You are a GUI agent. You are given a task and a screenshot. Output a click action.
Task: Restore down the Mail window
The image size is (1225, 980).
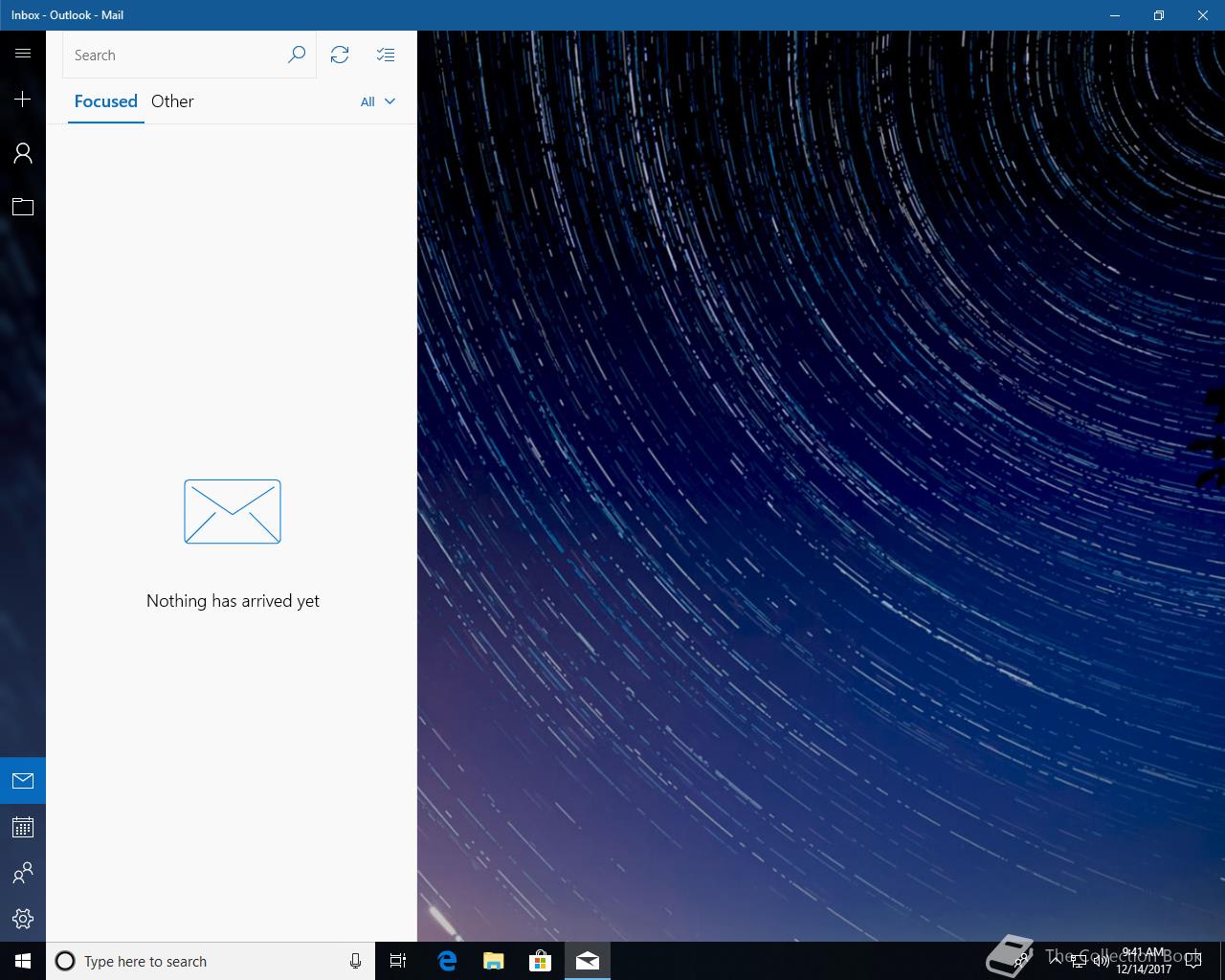[x=1159, y=15]
